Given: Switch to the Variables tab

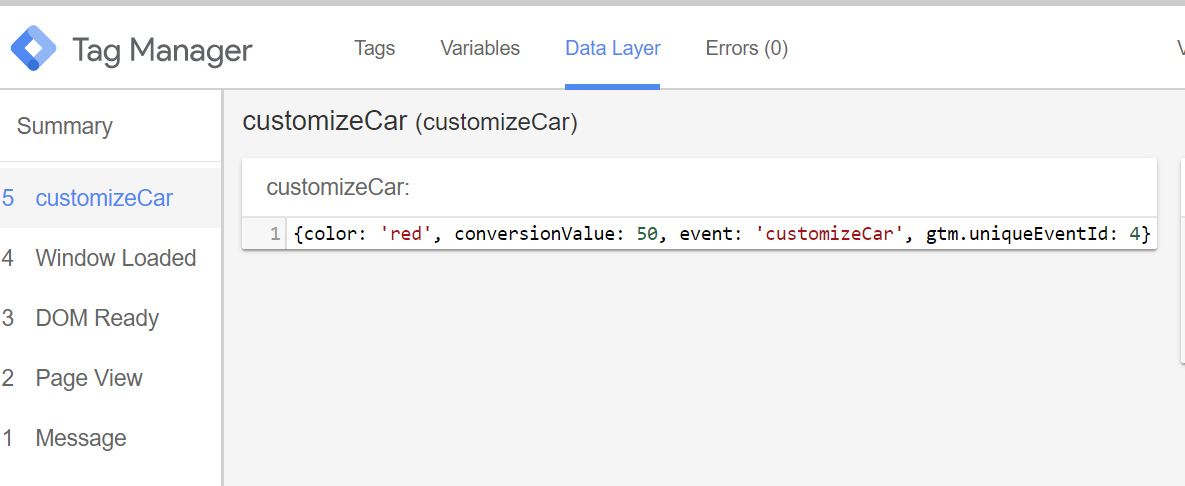Looking at the screenshot, I should tap(480, 48).
